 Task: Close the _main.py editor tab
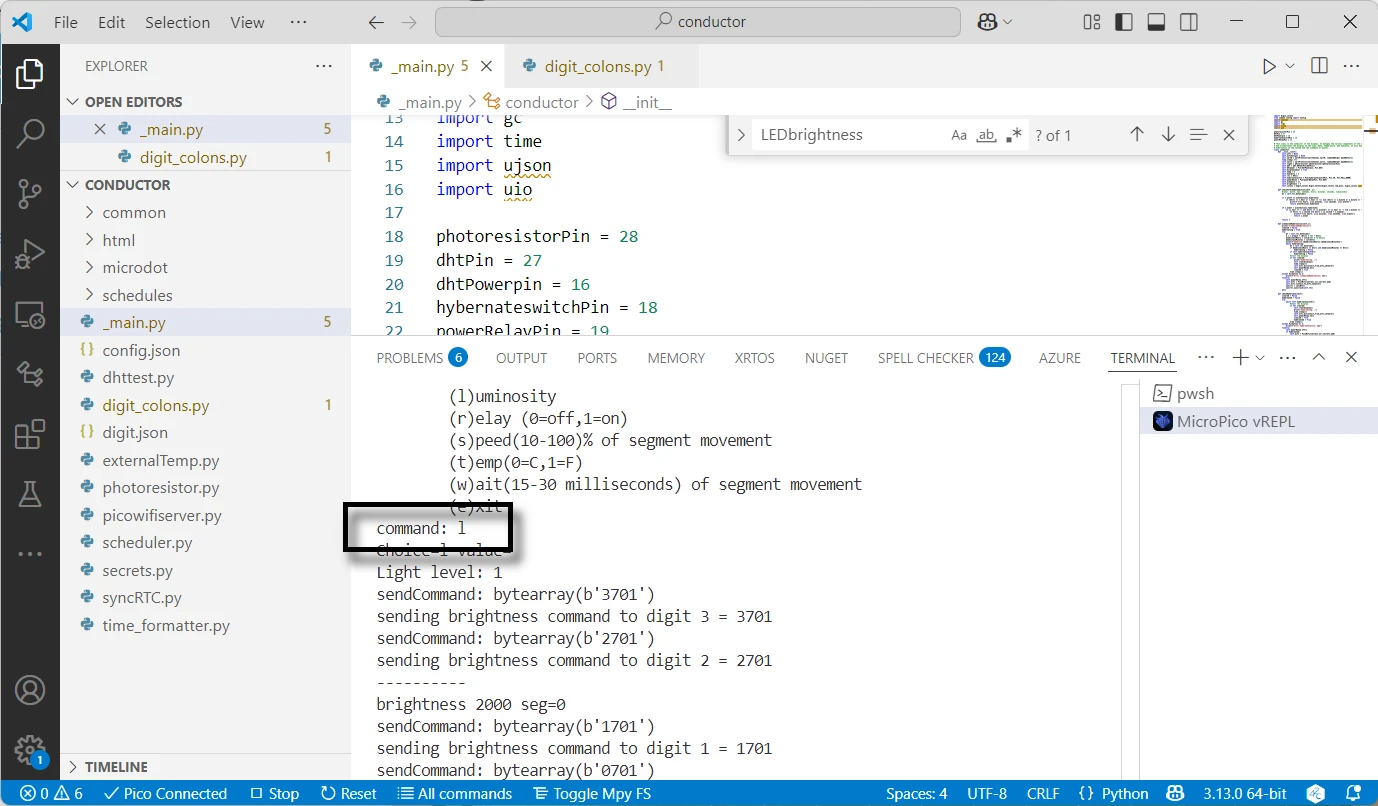tap(486, 66)
